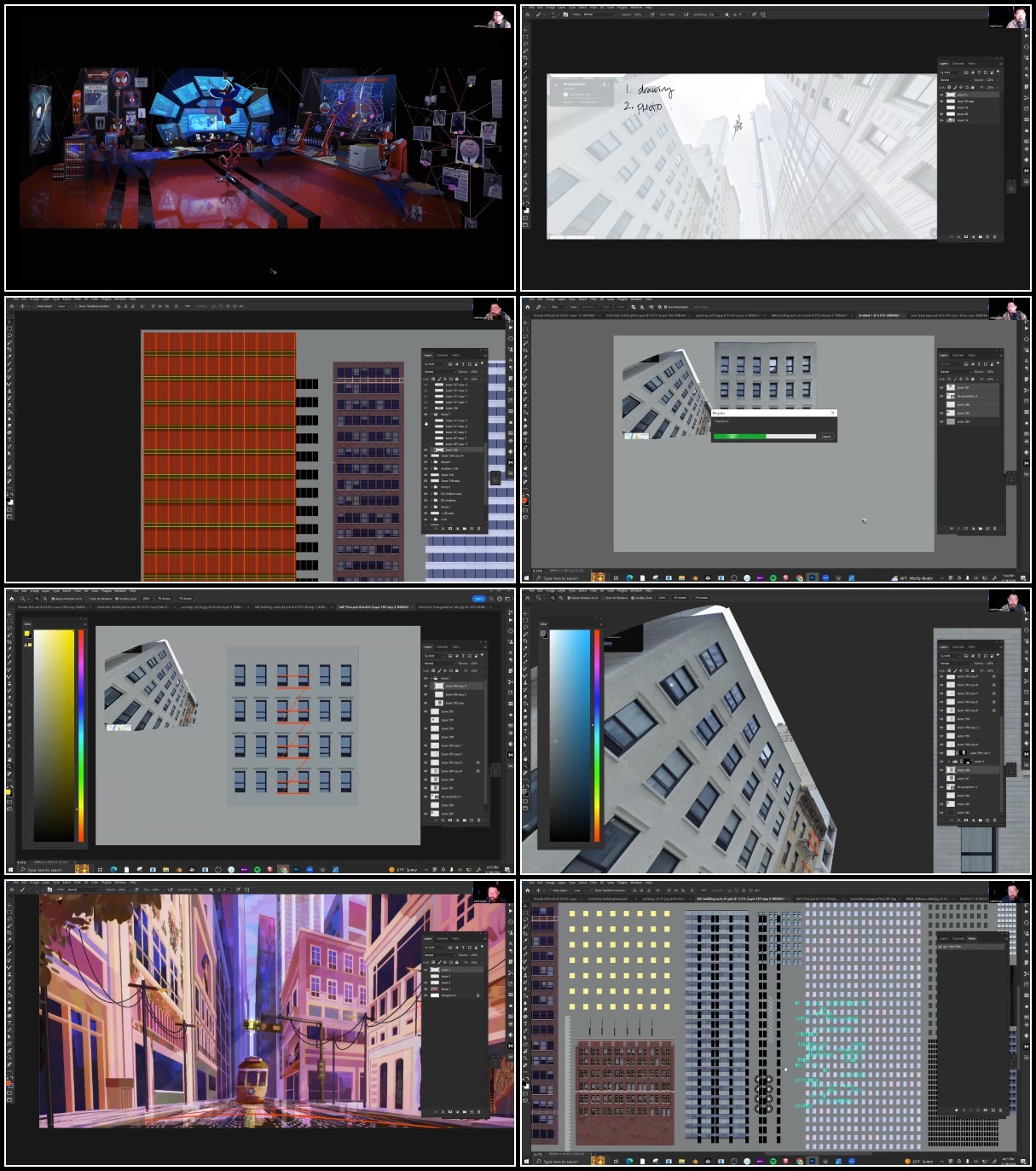Open the layer Kind filter dropdown in the Progress-dialog frame
The height and width of the screenshot is (1171, 1036).
pyautogui.click(x=950, y=364)
